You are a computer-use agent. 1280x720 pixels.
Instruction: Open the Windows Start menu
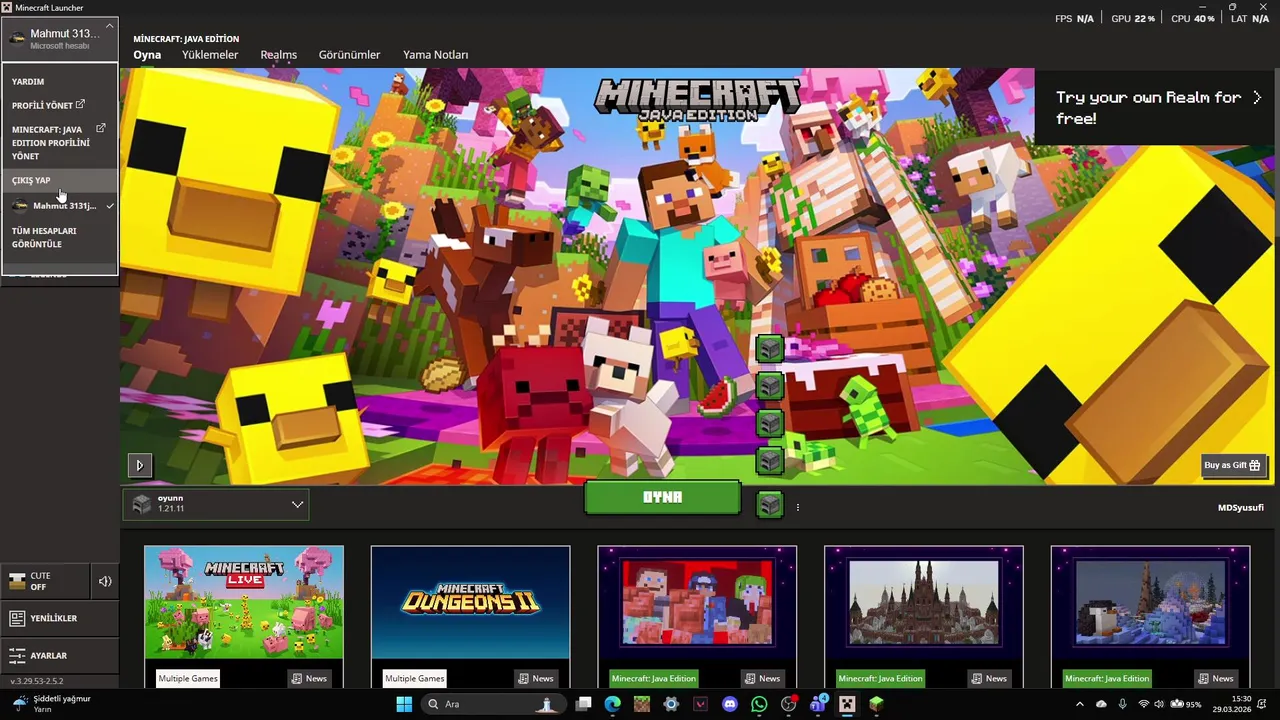click(404, 704)
